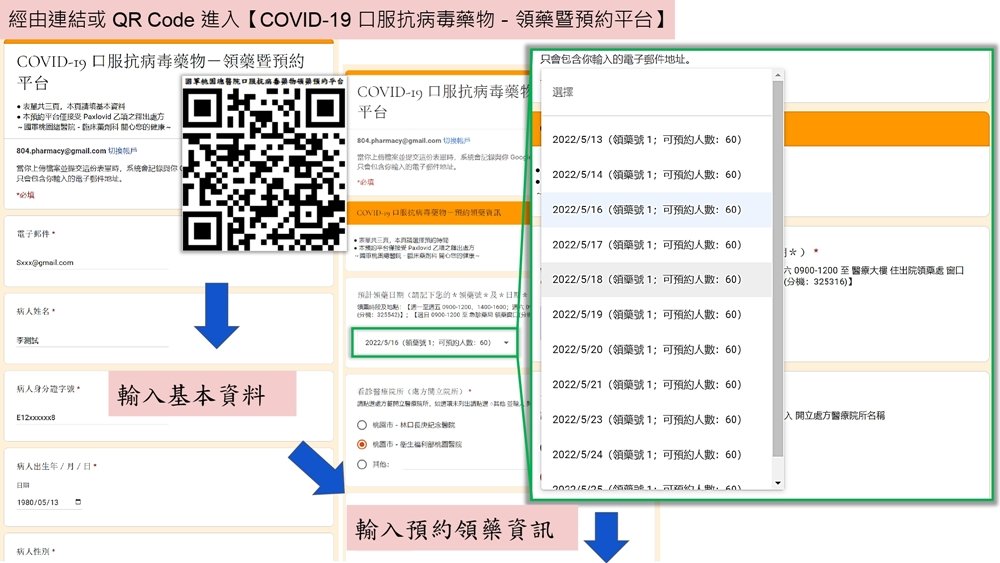Click the 病人姓名 name input field

[x=92, y=340]
